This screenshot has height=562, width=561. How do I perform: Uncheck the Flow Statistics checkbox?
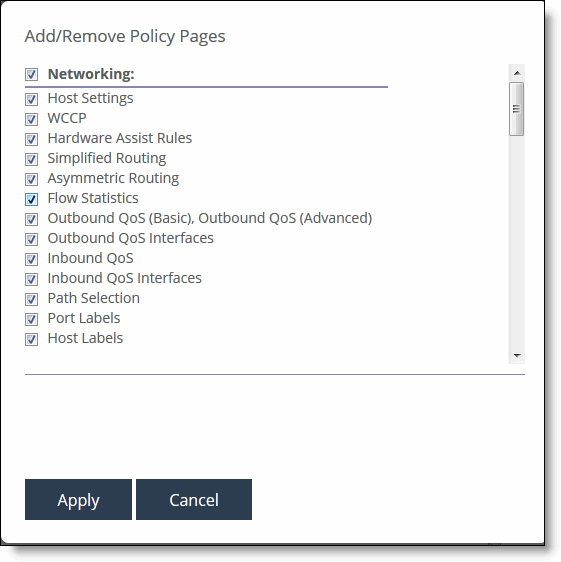point(32,199)
